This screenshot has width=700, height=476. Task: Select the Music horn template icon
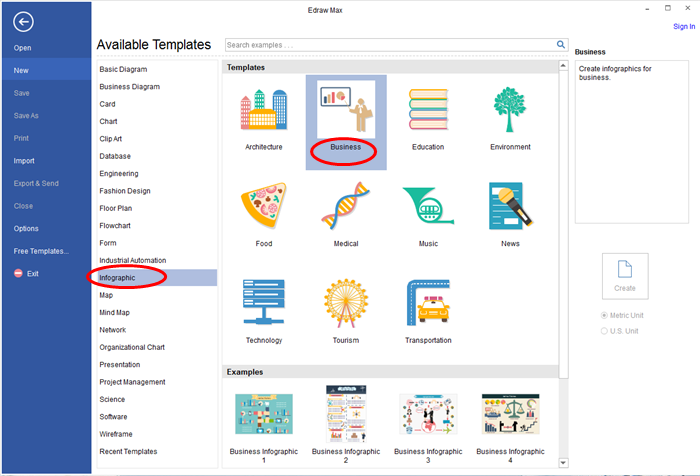coord(428,205)
